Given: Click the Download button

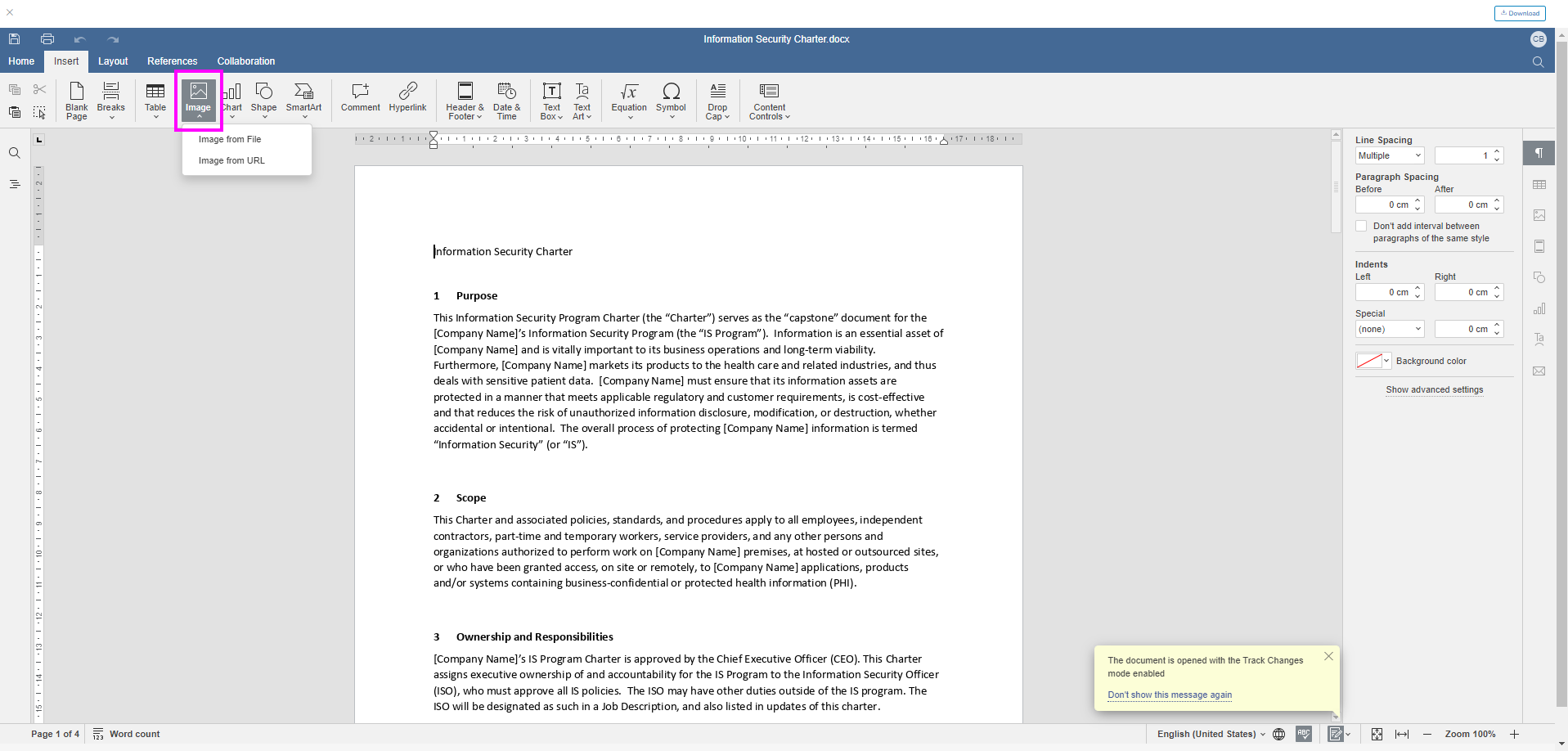Looking at the screenshot, I should (x=1520, y=13).
